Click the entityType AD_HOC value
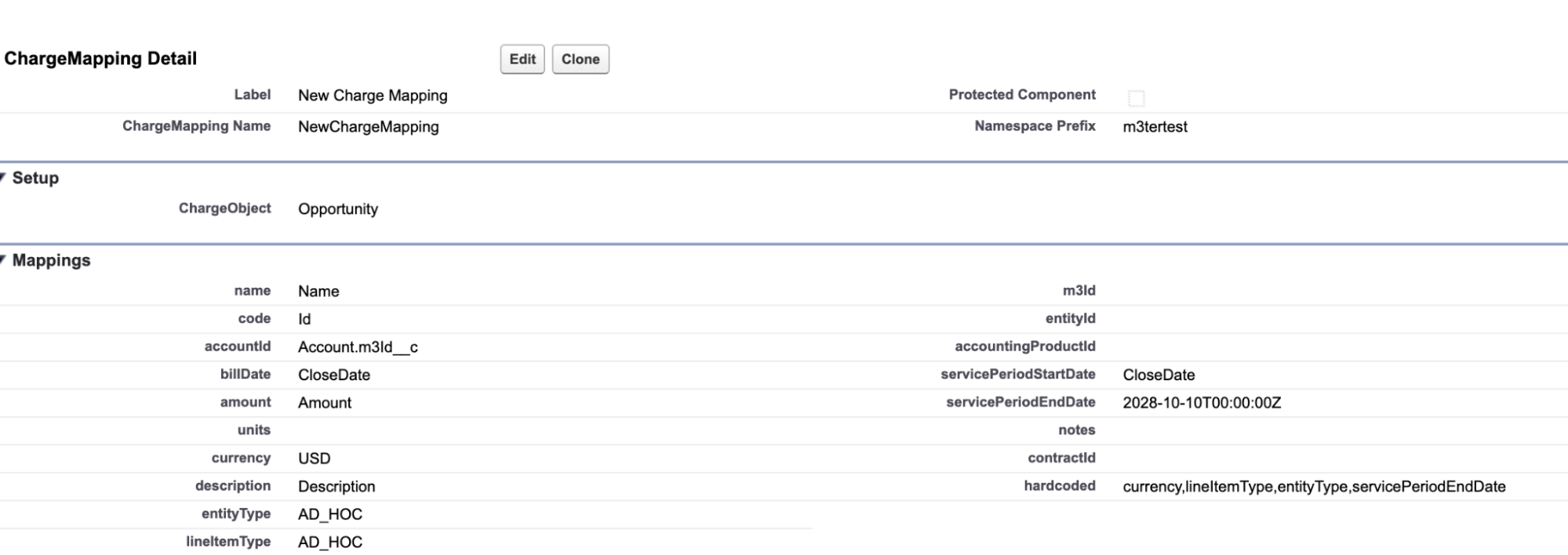1568x555 pixels. point(329,514)
